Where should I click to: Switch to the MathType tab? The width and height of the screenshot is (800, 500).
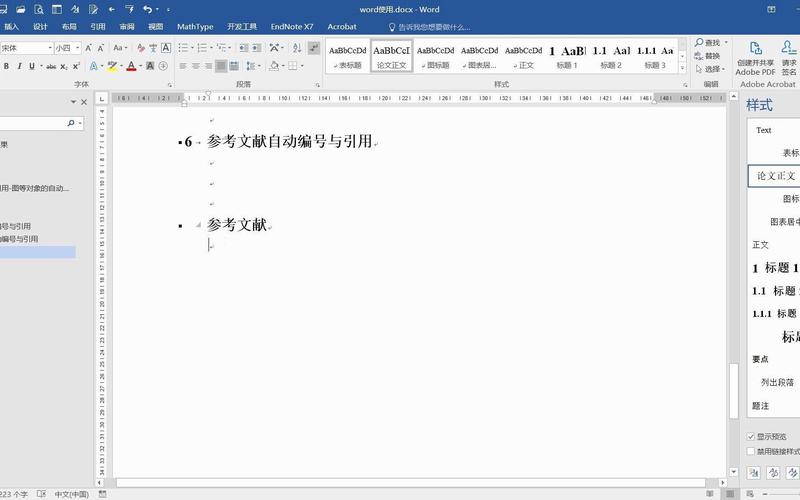pyautogui.click(x=195, y=27)
